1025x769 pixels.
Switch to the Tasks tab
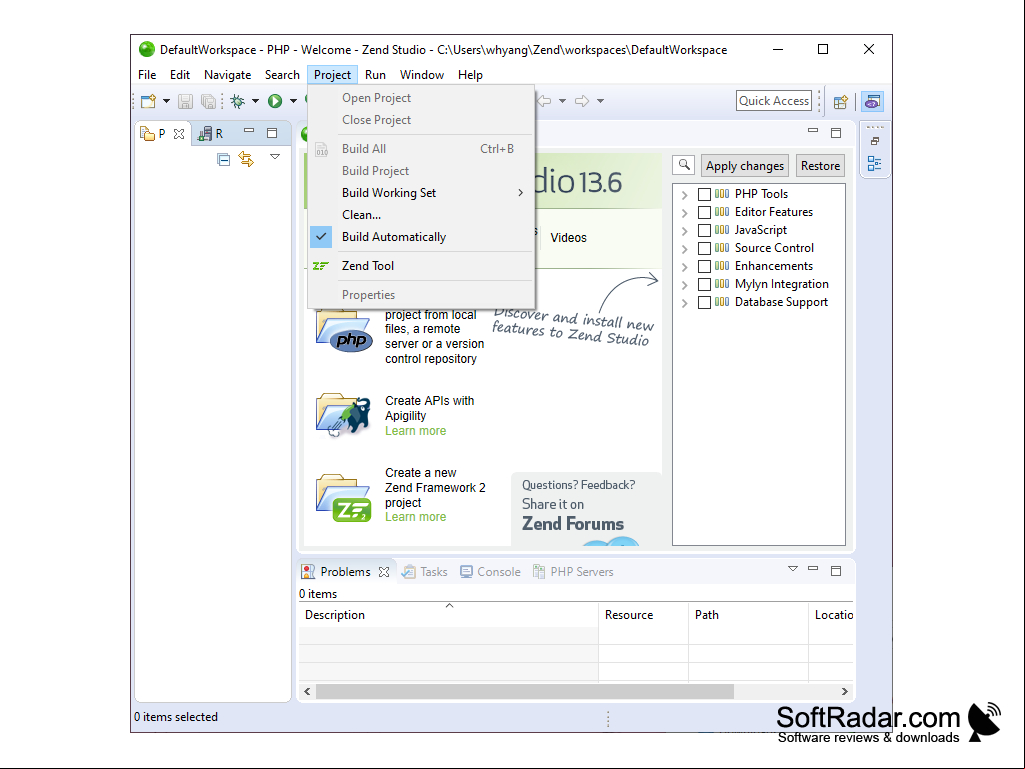[x=425, y=572]
